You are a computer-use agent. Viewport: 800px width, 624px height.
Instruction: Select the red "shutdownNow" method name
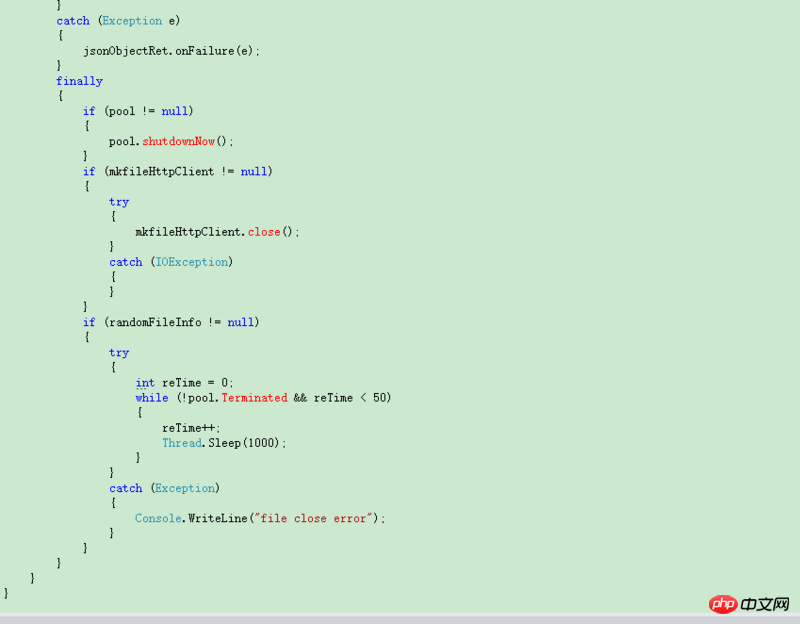tap(179, 141)
